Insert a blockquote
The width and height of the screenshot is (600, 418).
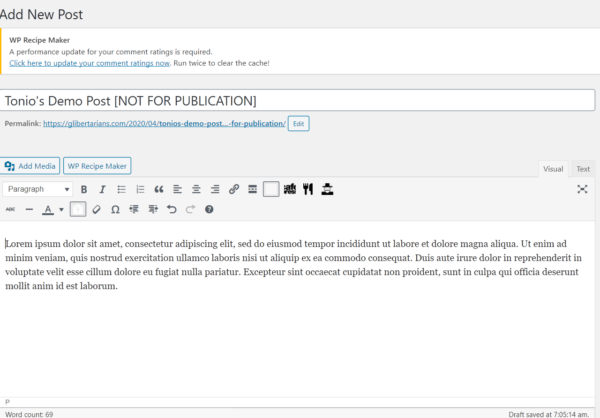[x=158, y=189]
